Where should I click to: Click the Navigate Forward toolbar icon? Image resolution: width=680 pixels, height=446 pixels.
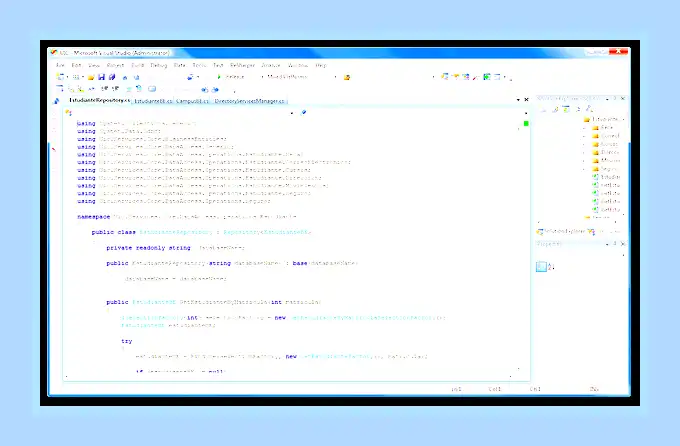tap(215, 90)
